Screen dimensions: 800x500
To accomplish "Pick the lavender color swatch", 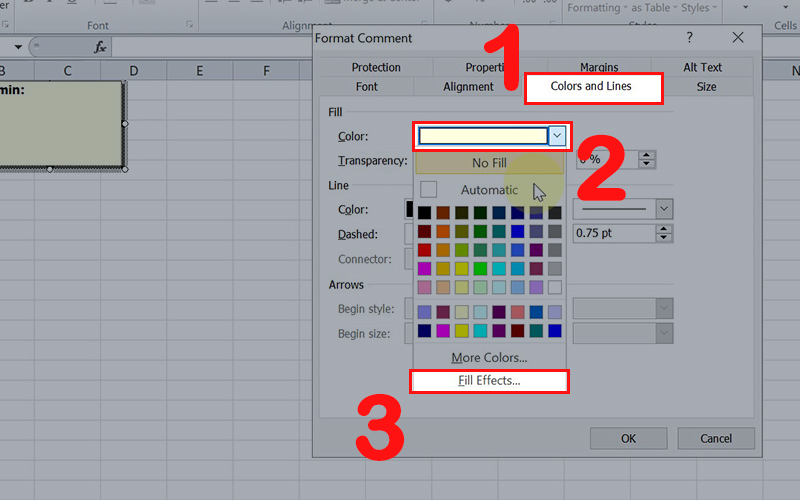I will pos(536,287).
